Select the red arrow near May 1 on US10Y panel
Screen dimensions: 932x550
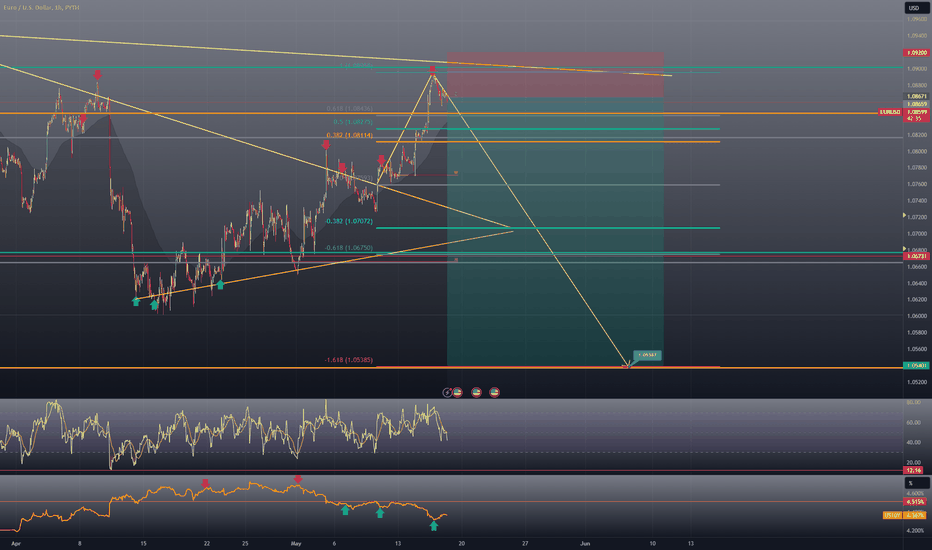[298, 479]
